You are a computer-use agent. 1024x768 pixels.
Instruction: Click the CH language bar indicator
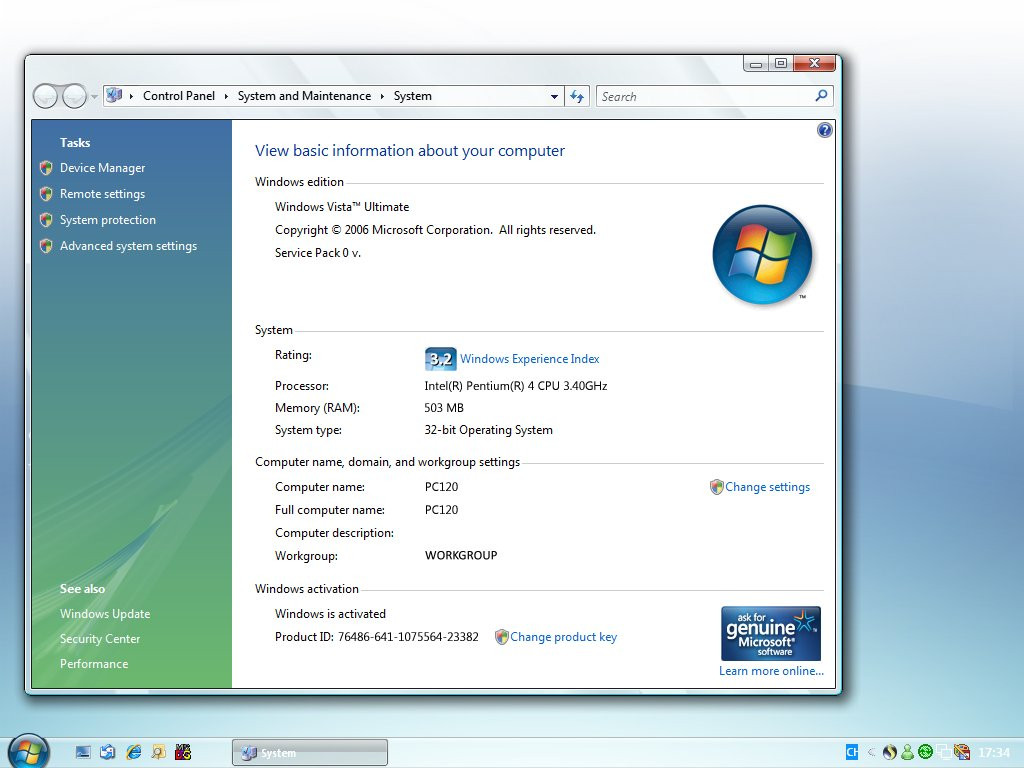click(x=852, y=752)
